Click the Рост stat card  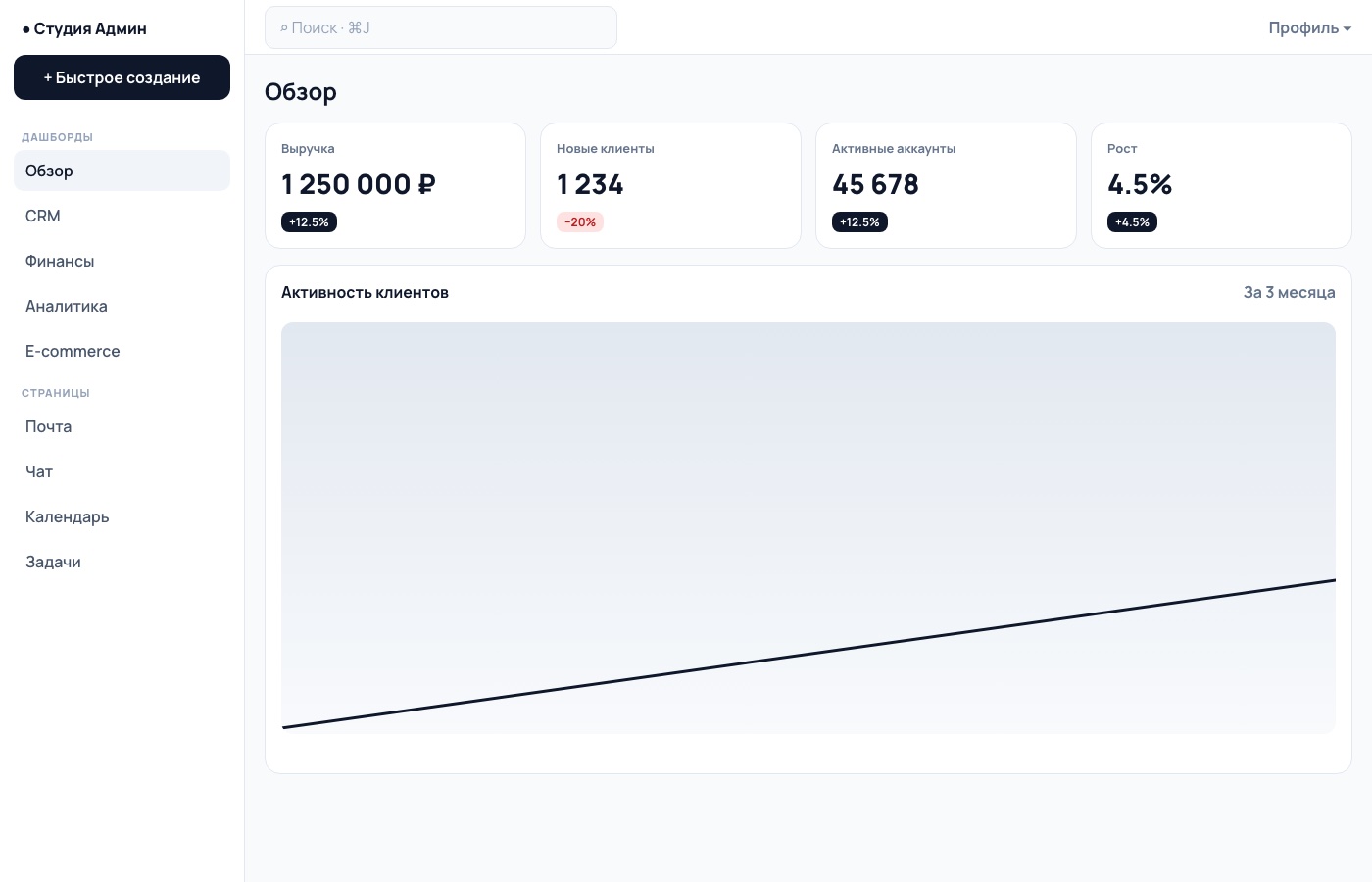[x=1221, y=185]
